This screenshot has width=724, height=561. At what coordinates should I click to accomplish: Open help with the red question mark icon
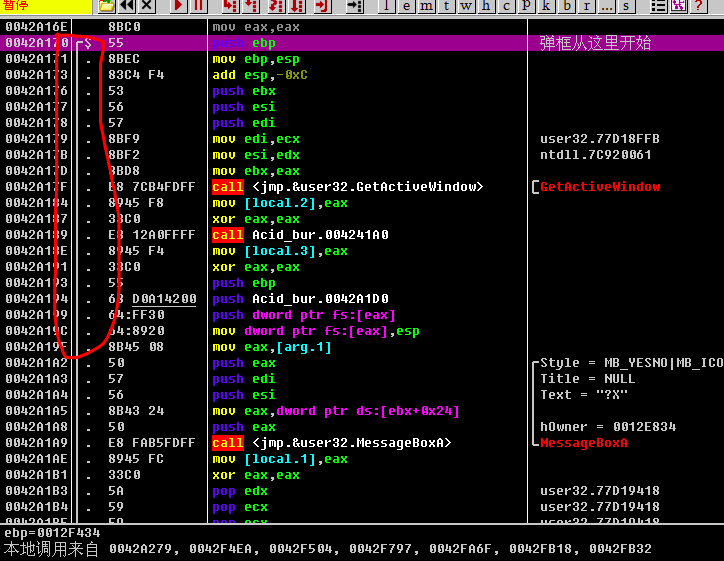699,6
